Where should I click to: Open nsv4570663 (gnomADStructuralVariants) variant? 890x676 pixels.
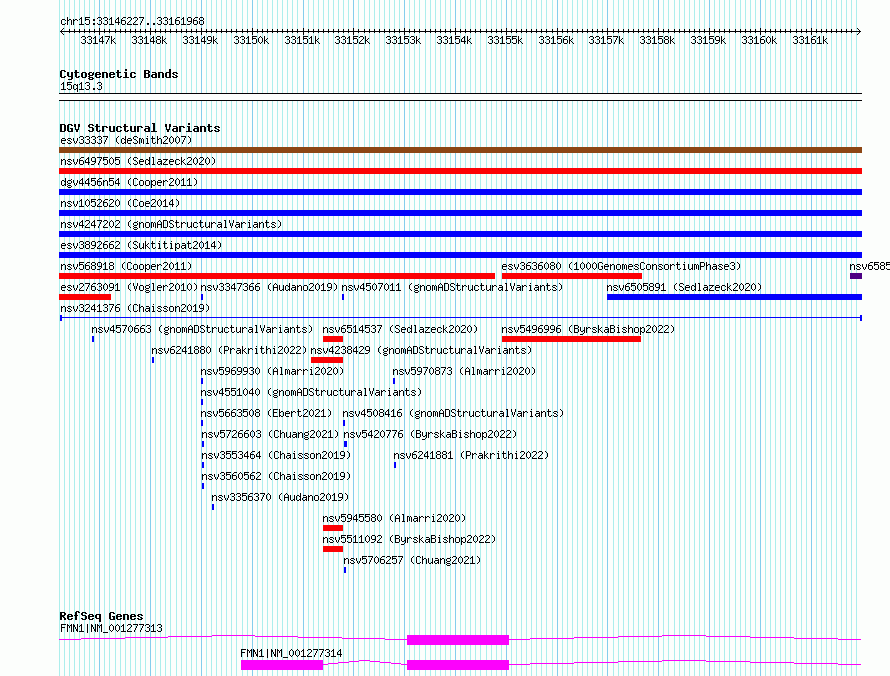pyautogui.click(x=202, y=329)
